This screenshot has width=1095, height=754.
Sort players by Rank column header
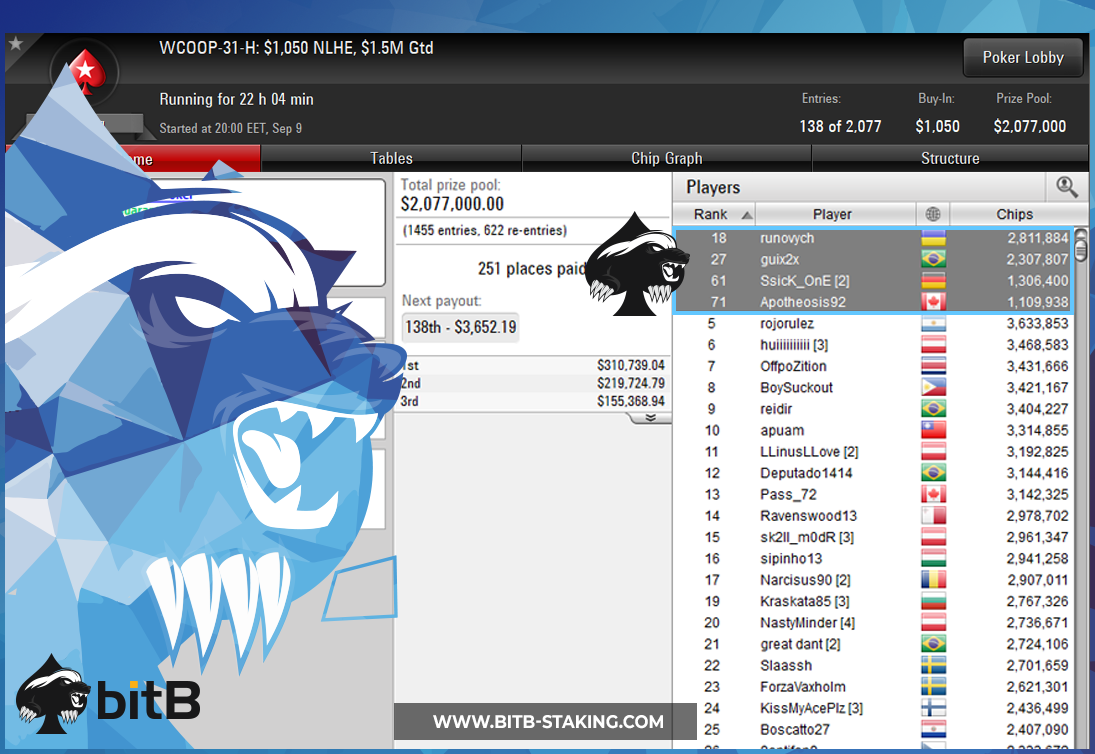coord(714,214)
